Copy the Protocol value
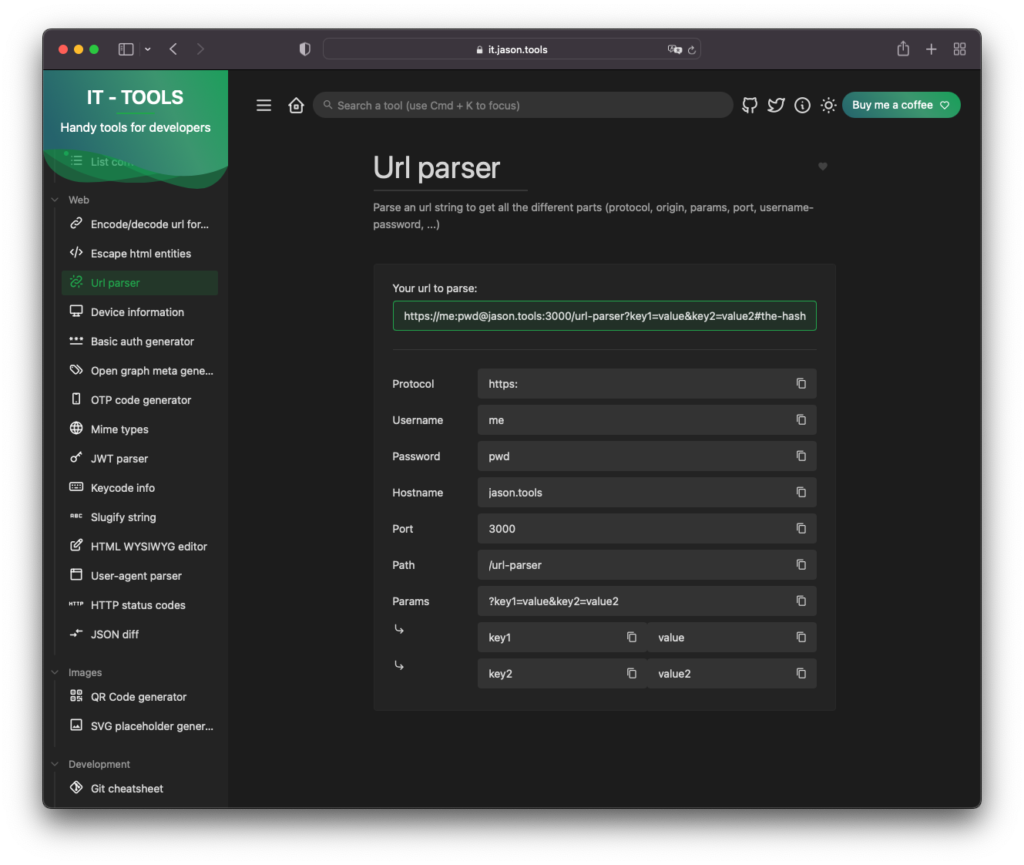Image resolution: width=1024 pixels, height=865 pixels. 801,383
